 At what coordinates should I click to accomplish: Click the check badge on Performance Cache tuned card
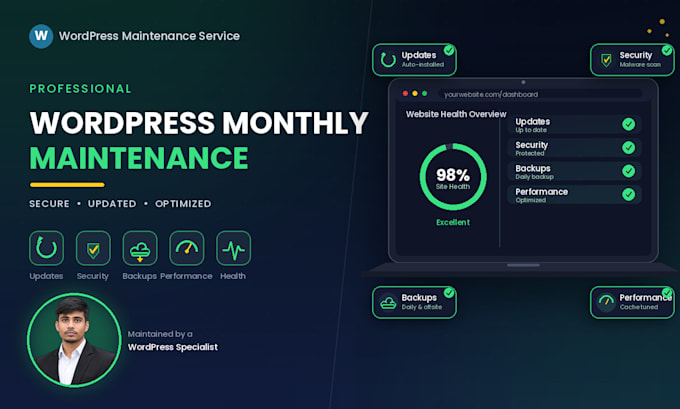pyautogui.click(x=667, y=293)
